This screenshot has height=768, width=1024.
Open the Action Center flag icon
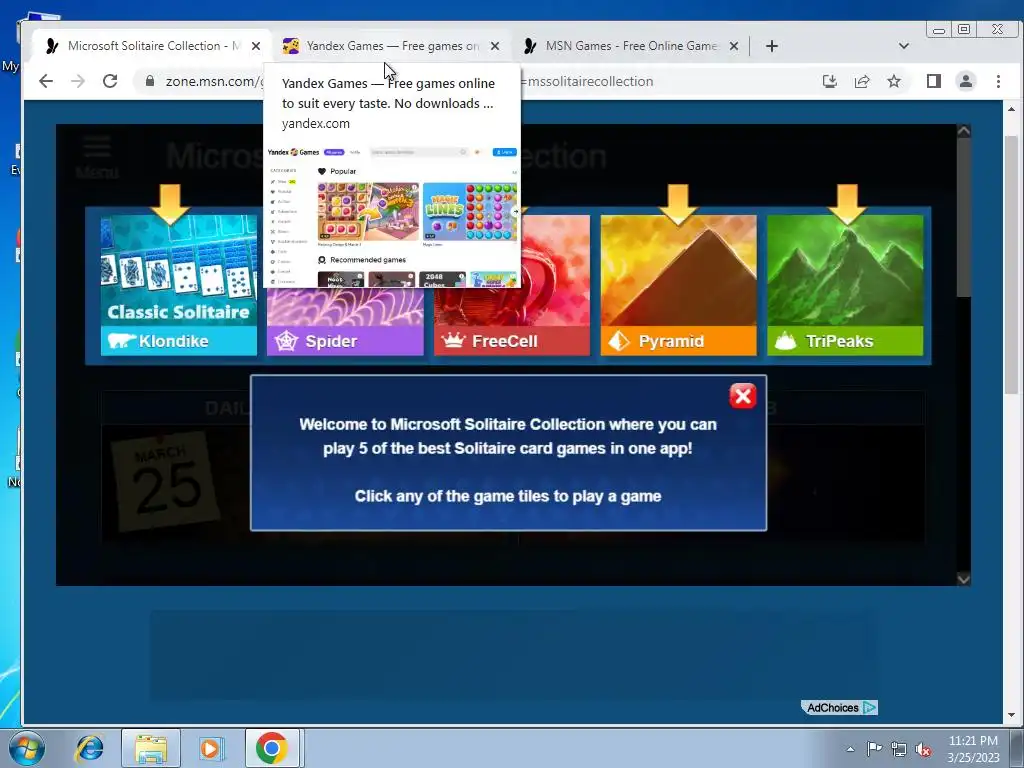click(874, 749)
